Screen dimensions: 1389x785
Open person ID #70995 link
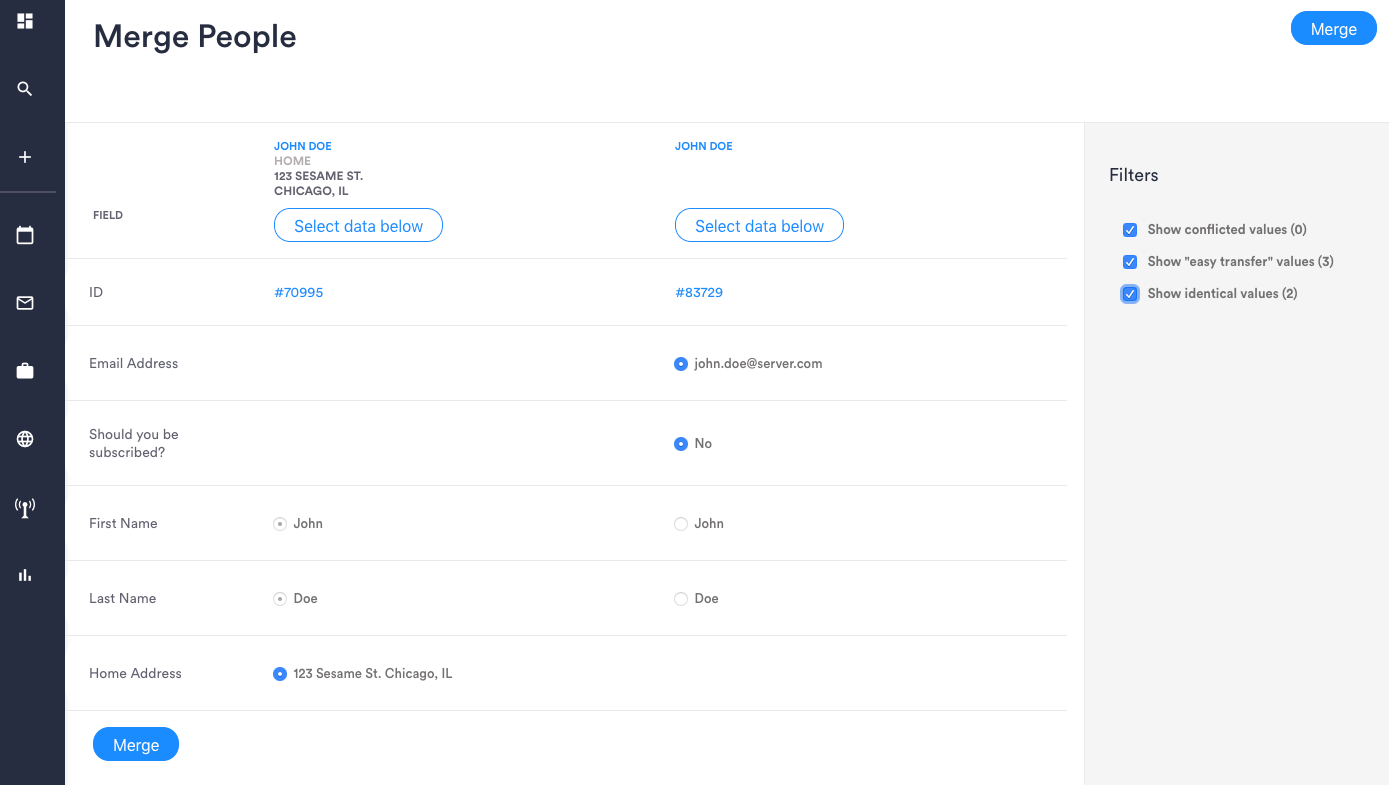(x=299, y=293)
